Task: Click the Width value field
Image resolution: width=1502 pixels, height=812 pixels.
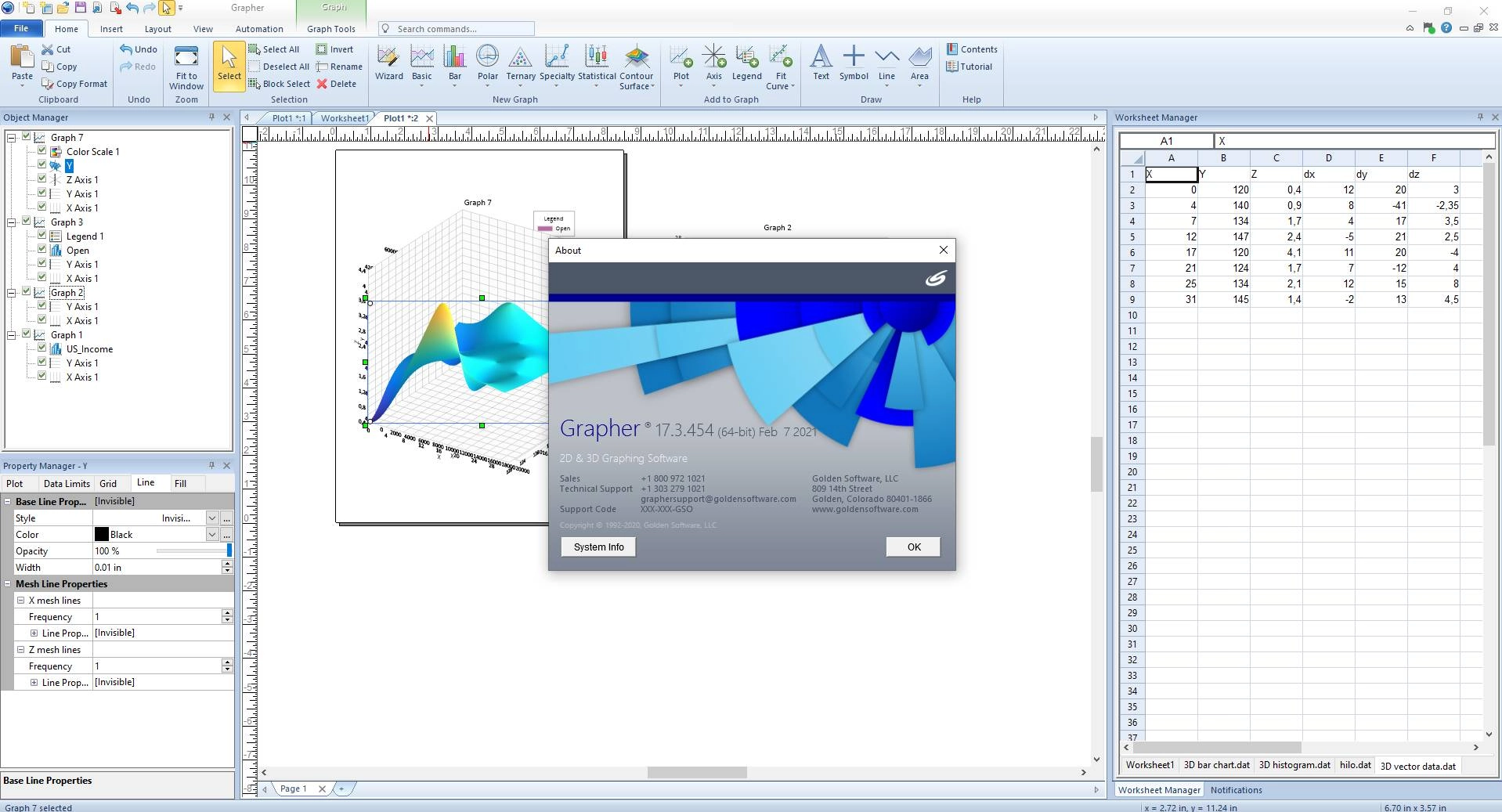Action: point(157,567)
